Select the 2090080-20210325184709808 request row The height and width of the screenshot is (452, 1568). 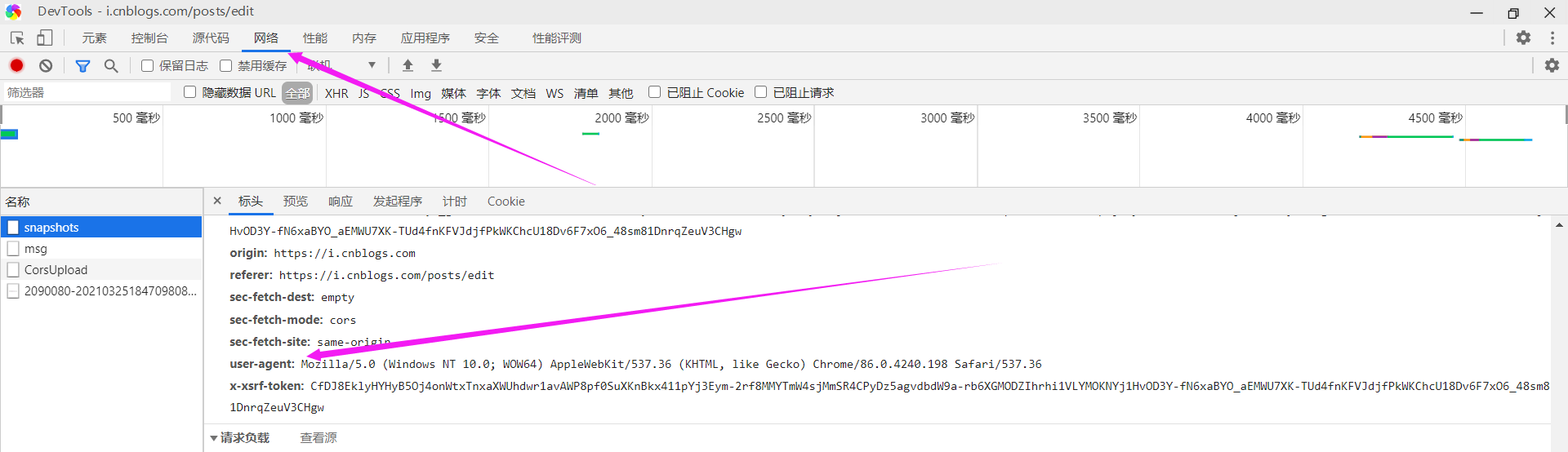click(x=101, y=290)
